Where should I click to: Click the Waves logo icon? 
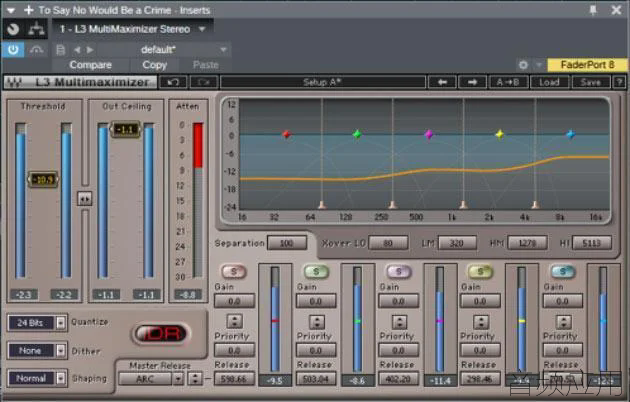[14, 82]
